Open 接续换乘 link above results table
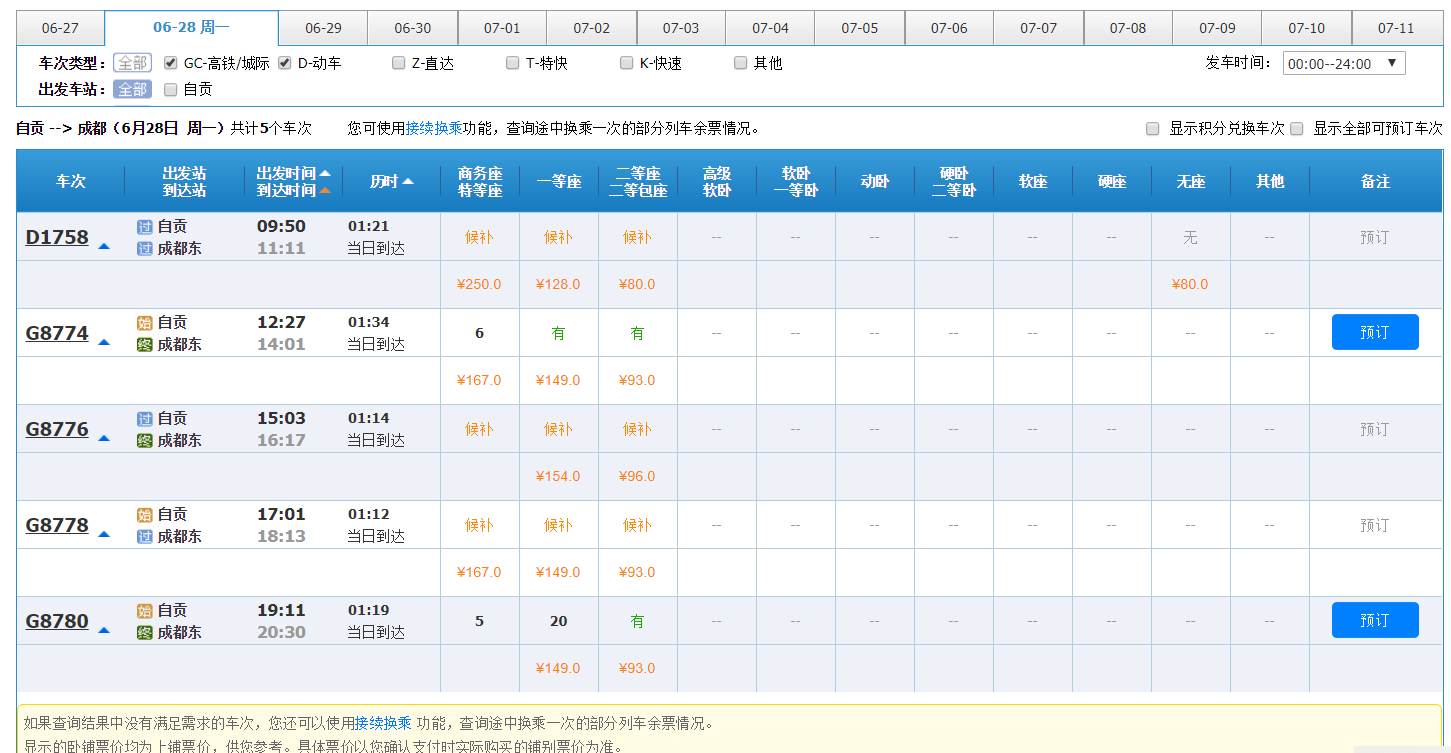 coord(433,129)
